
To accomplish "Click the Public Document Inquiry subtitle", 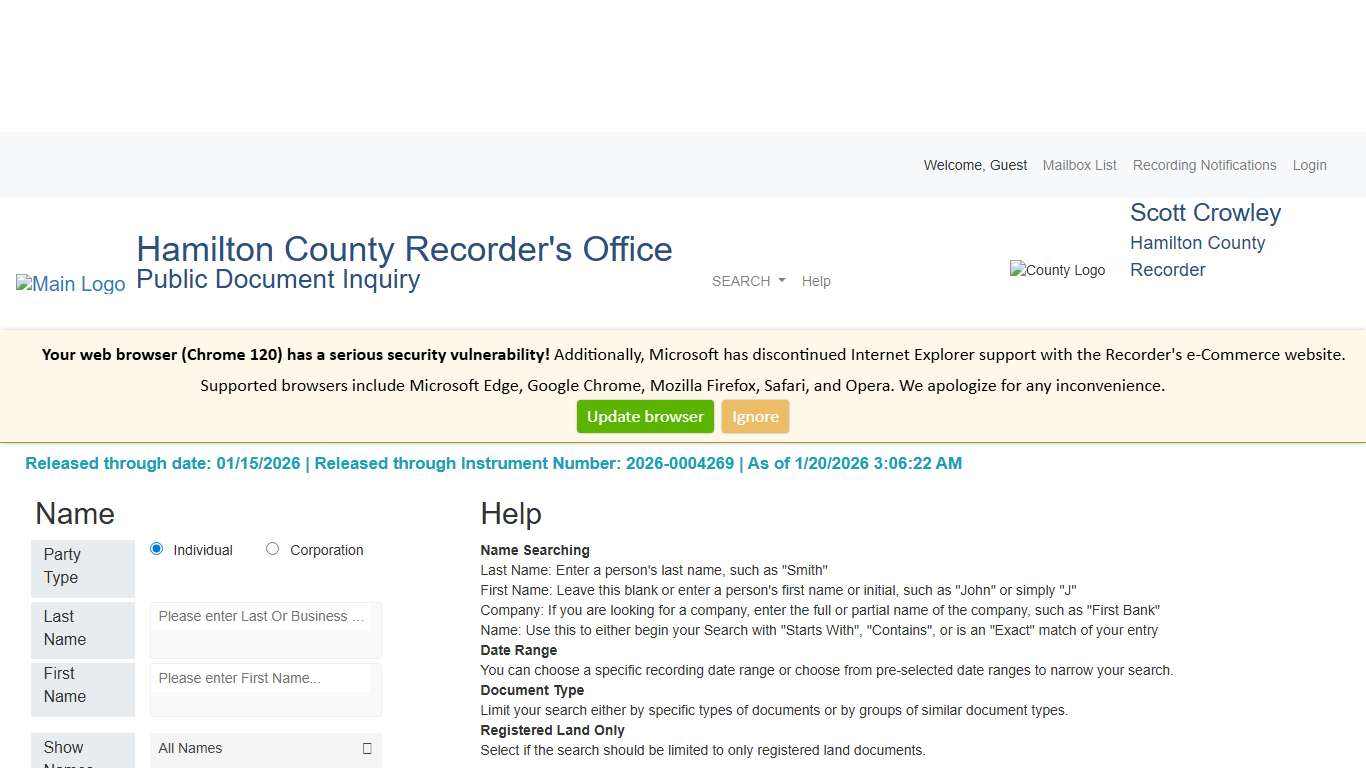I will (278, 280).
